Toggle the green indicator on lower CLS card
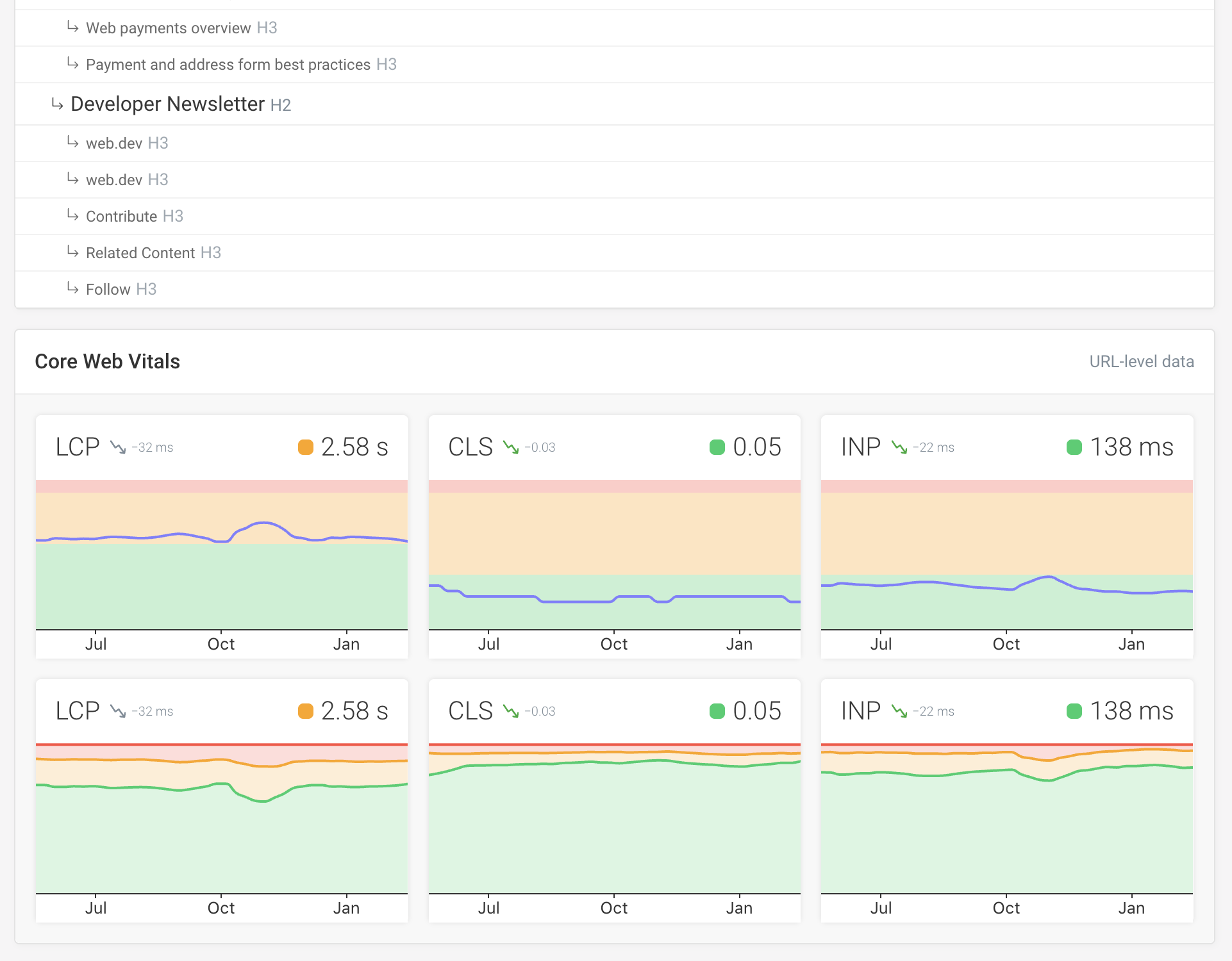 717,711
